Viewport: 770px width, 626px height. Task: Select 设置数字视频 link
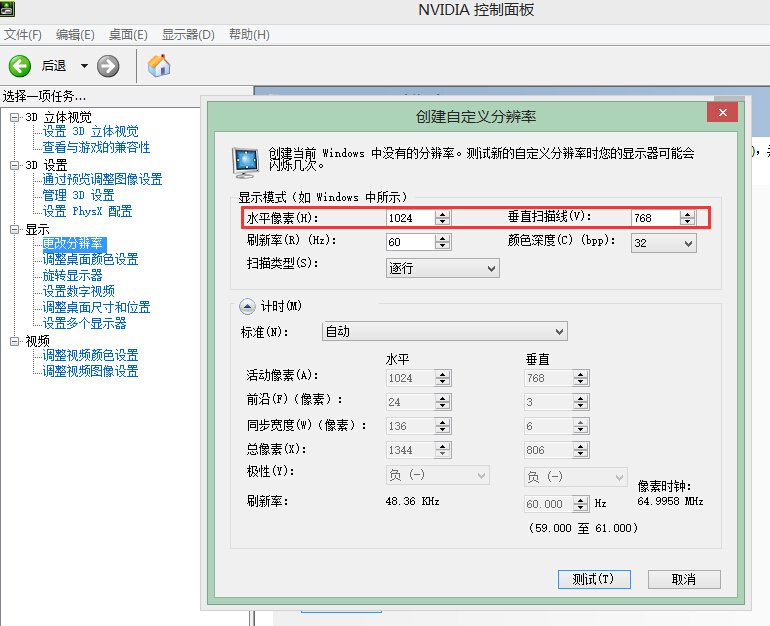point(79,291)
